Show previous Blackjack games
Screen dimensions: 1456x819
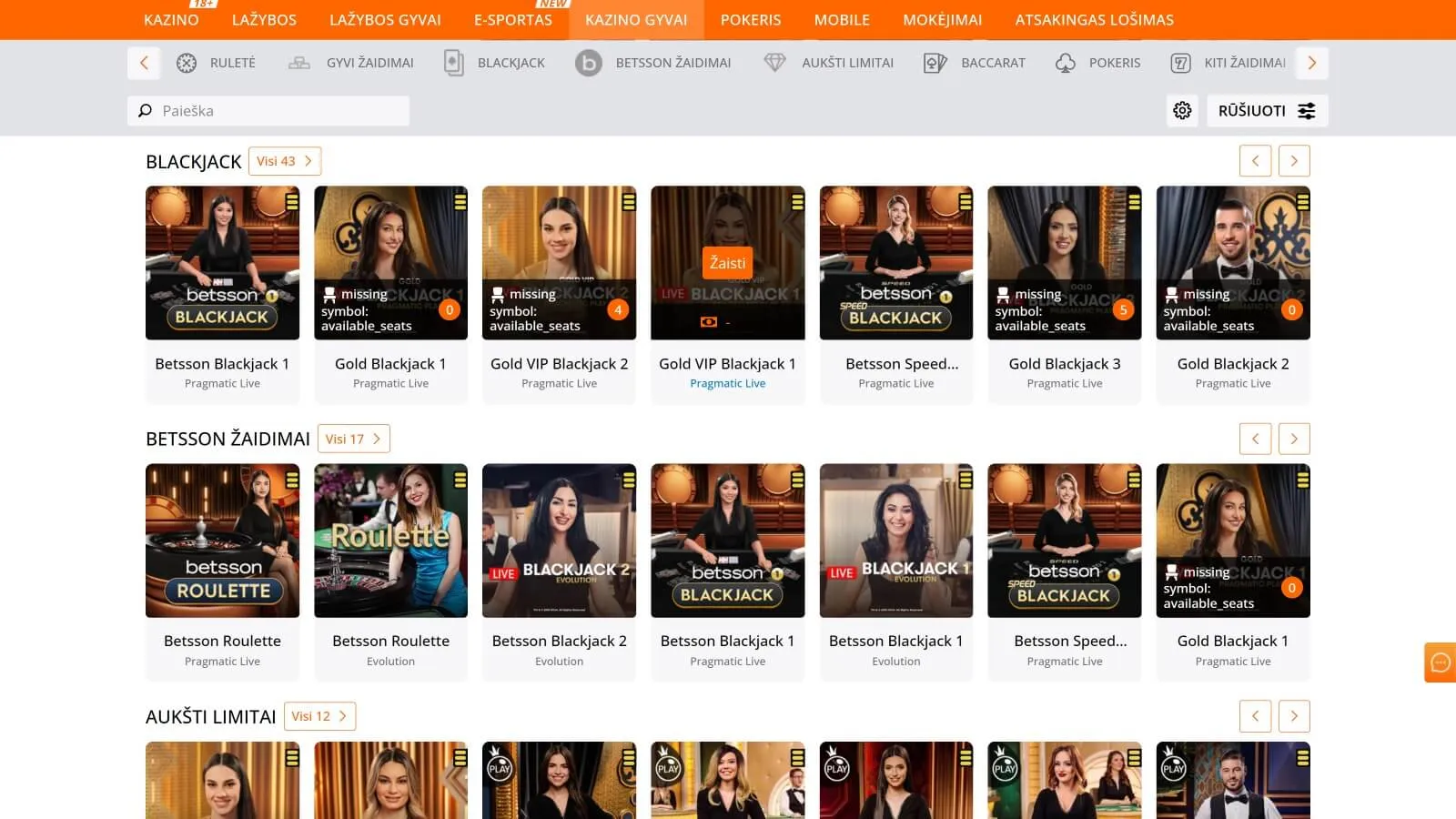[x=1255, y=161]
